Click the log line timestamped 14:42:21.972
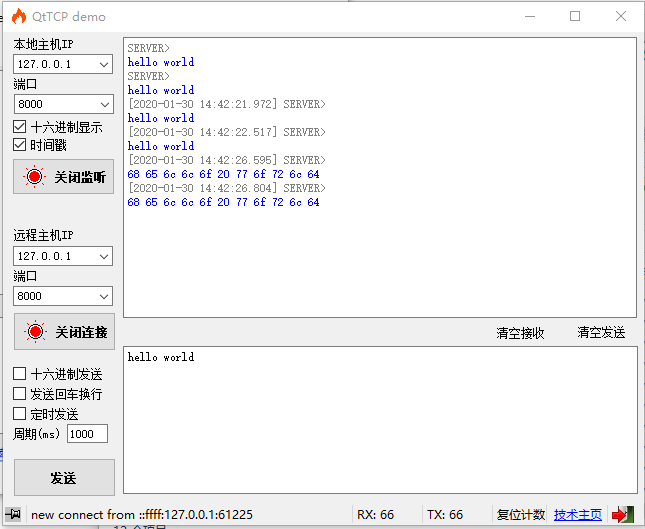 (x=227, y=104)
